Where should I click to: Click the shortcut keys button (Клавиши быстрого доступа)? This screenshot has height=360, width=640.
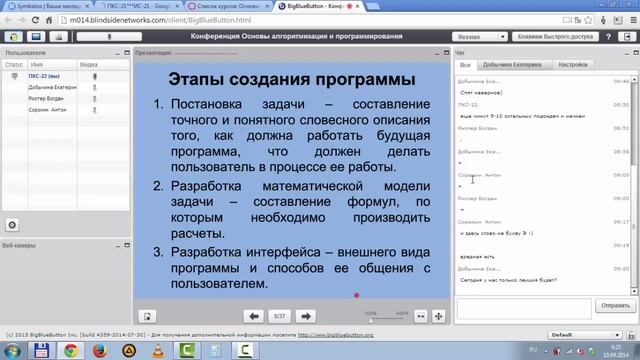555,37
